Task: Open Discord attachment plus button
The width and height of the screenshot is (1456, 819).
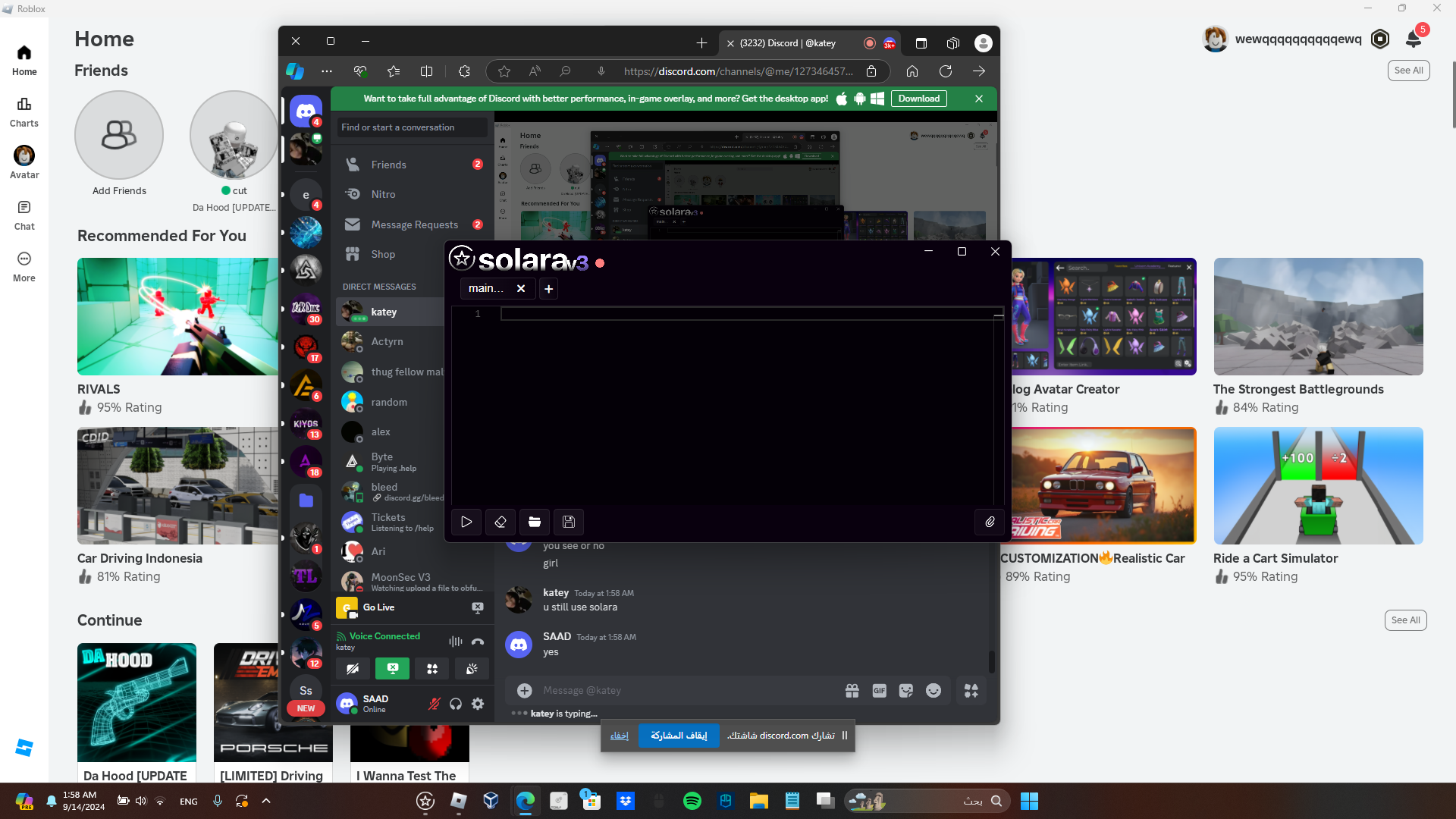Action: [524, 691]
